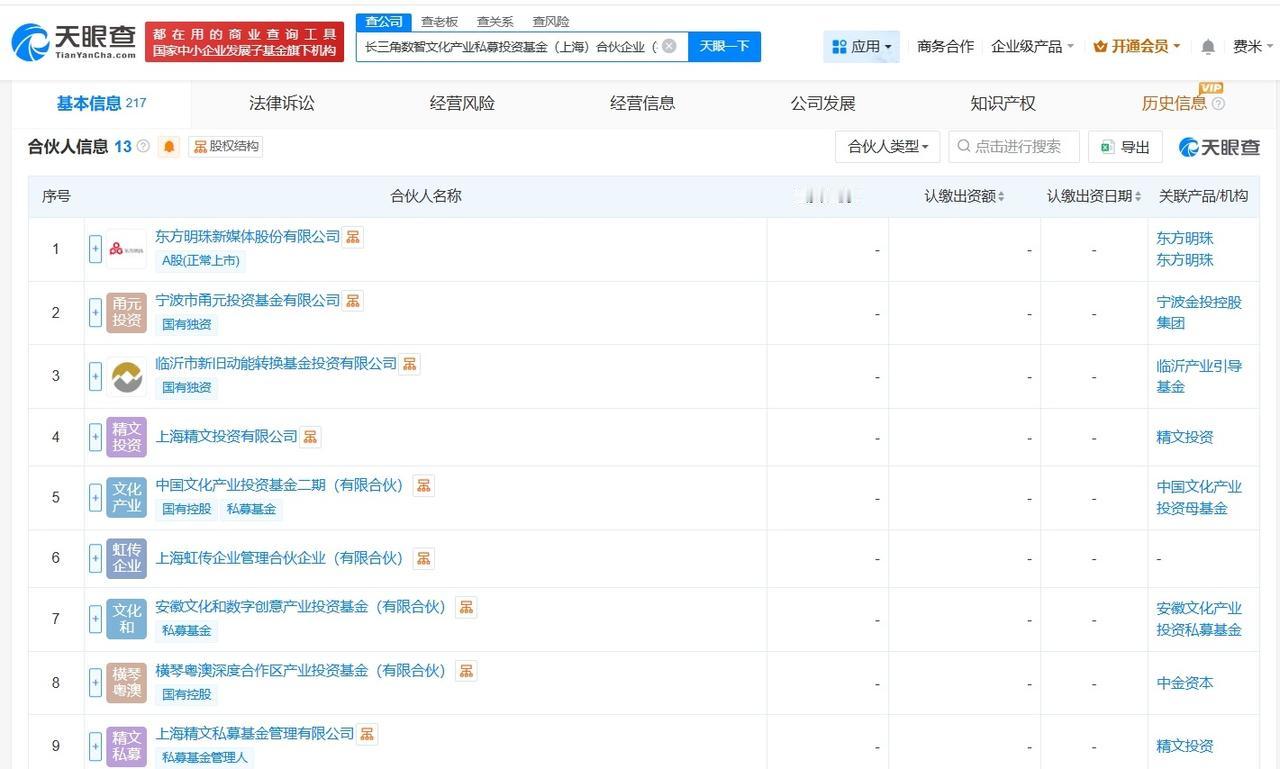Open the 应用 apps dropdown
Viewport: 1280px width, 769px height.
(x=861, y=46)
